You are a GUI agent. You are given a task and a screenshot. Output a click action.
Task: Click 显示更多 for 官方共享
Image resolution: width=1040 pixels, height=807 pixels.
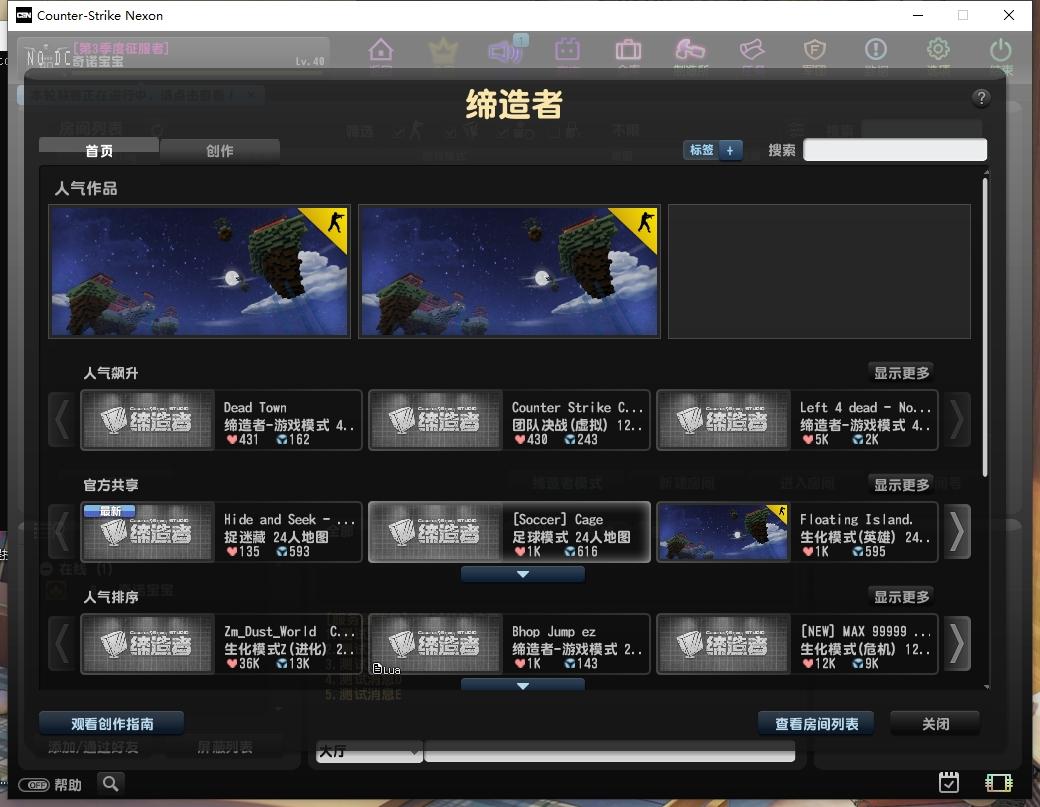pyautogui.click(x=901, y=485)
